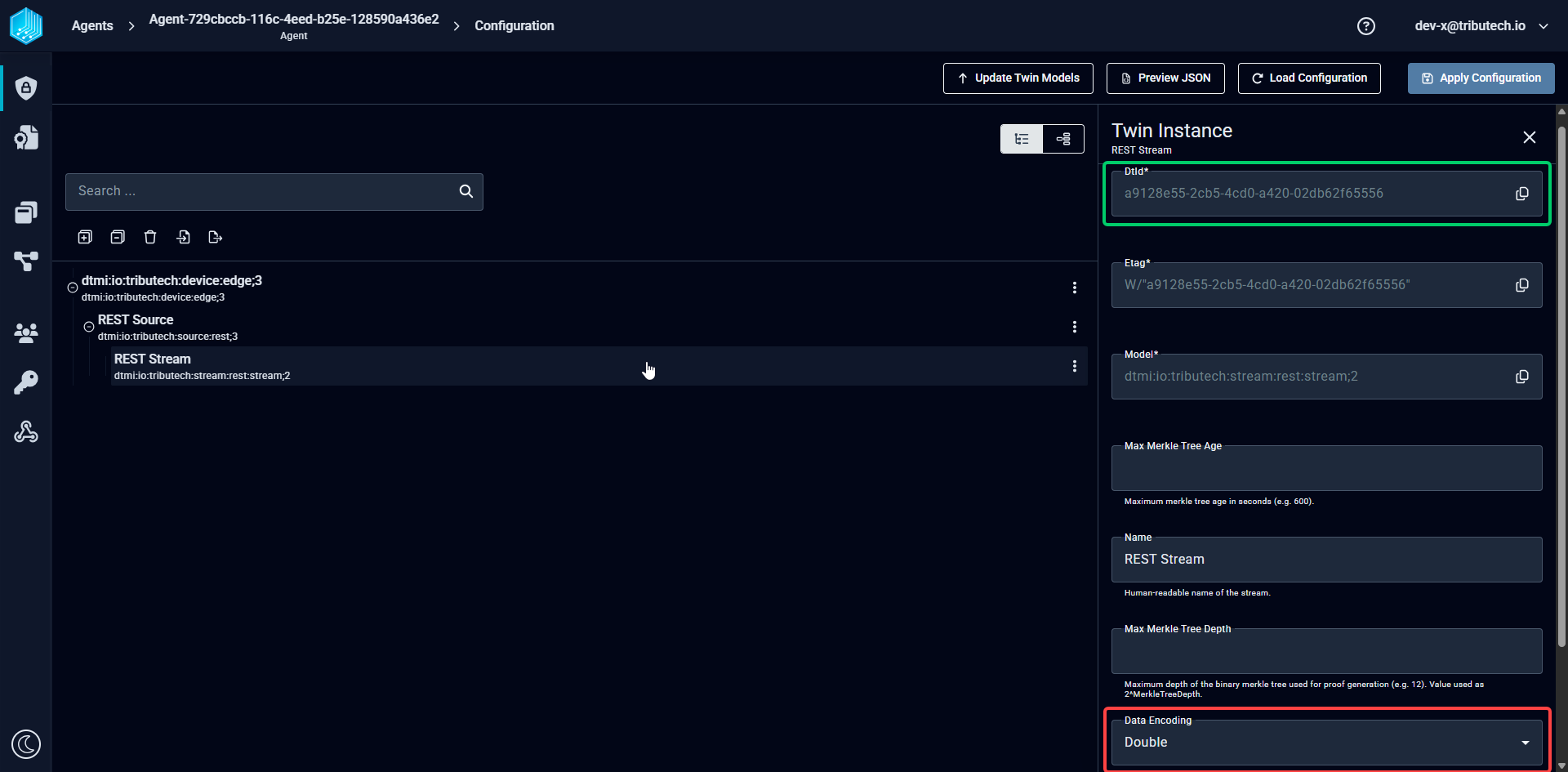Open the network nodes sidebar icon
Viewport: 1568px width, 772px height.
pos(26,261)
